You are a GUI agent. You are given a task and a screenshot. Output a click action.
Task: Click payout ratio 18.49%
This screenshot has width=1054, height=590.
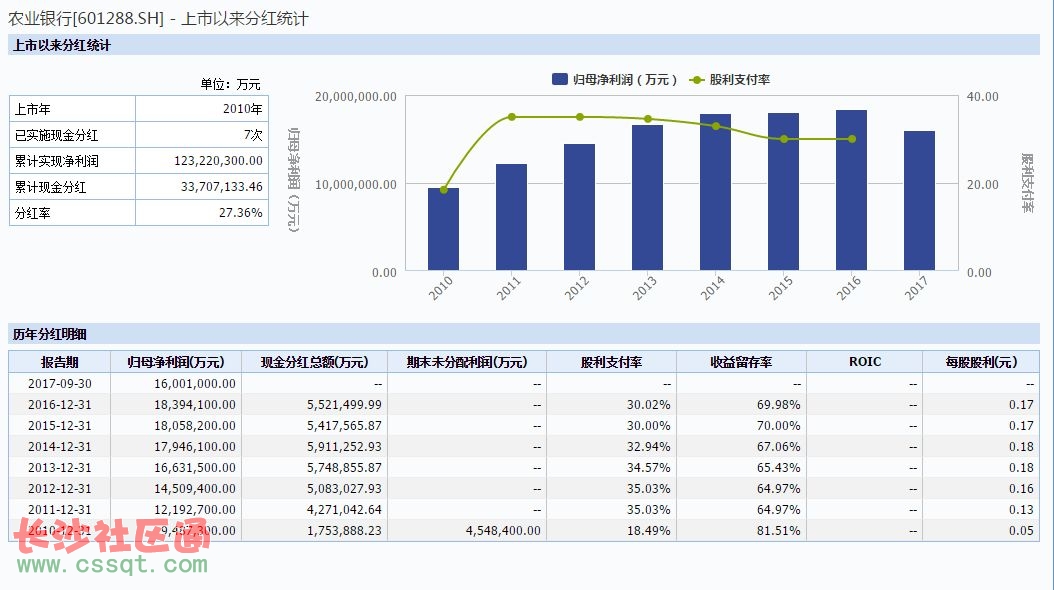[649, 530]
